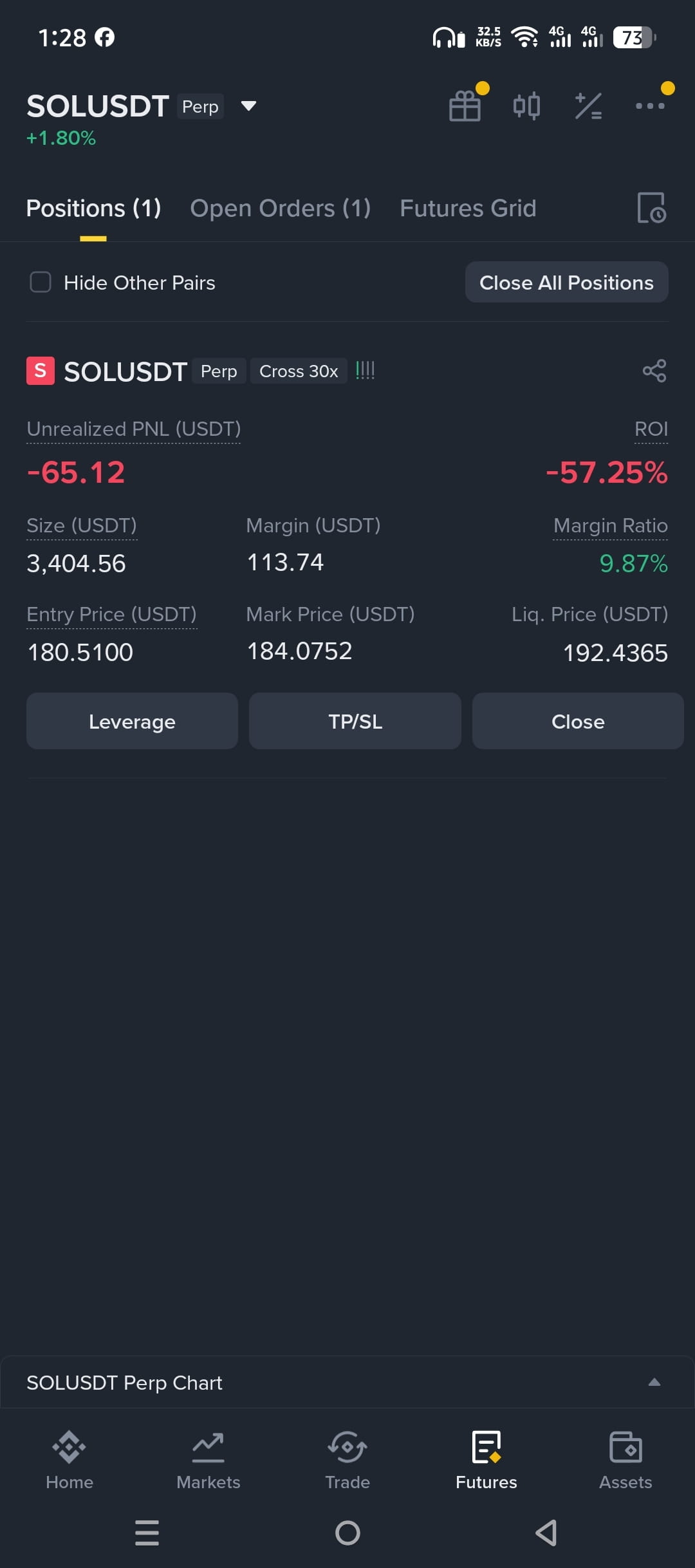
Task: Share the SOLUSDT position
Action: click(654, 371)
